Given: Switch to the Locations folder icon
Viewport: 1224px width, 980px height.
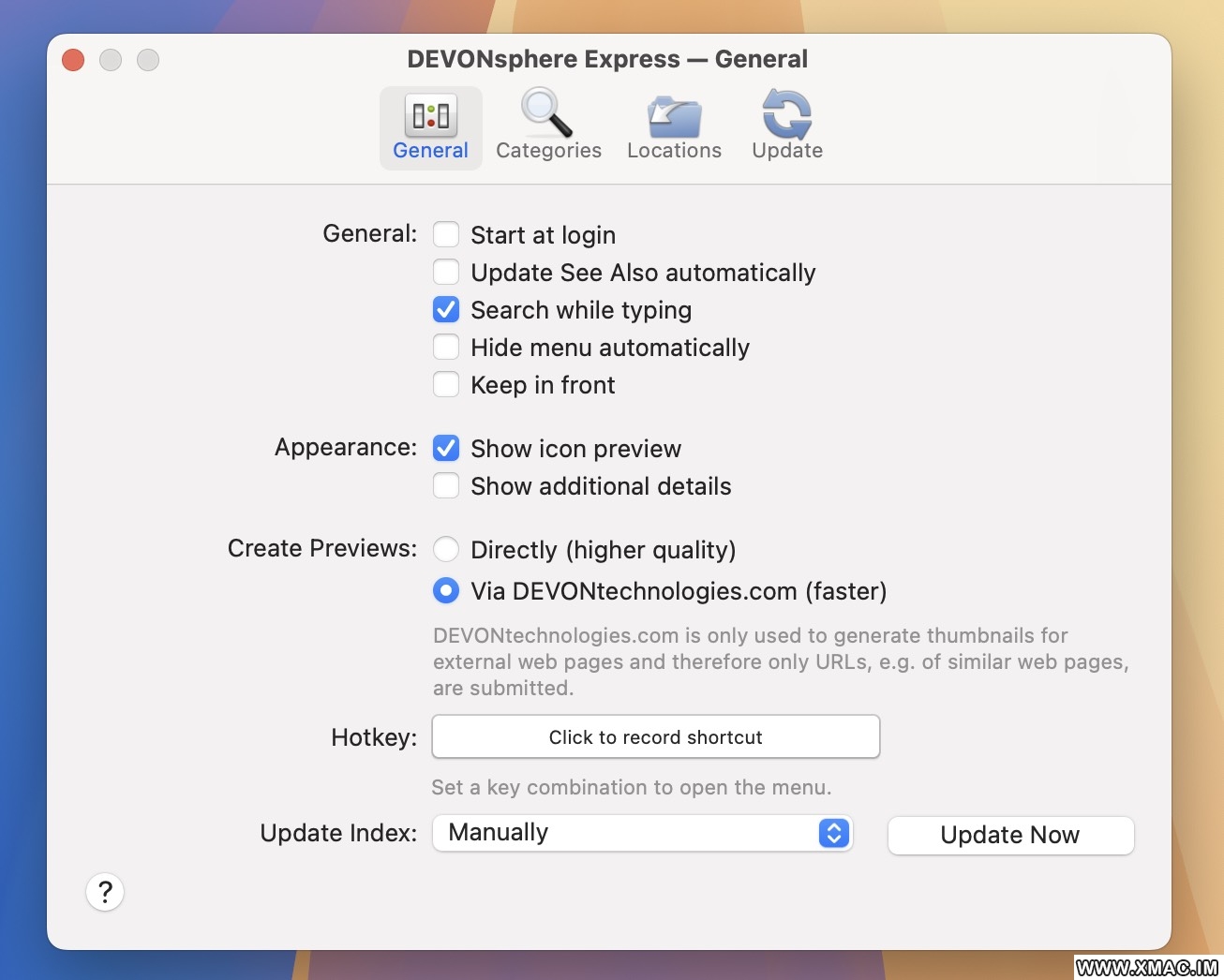Looking at the screenshot, I should pos(674,116).
